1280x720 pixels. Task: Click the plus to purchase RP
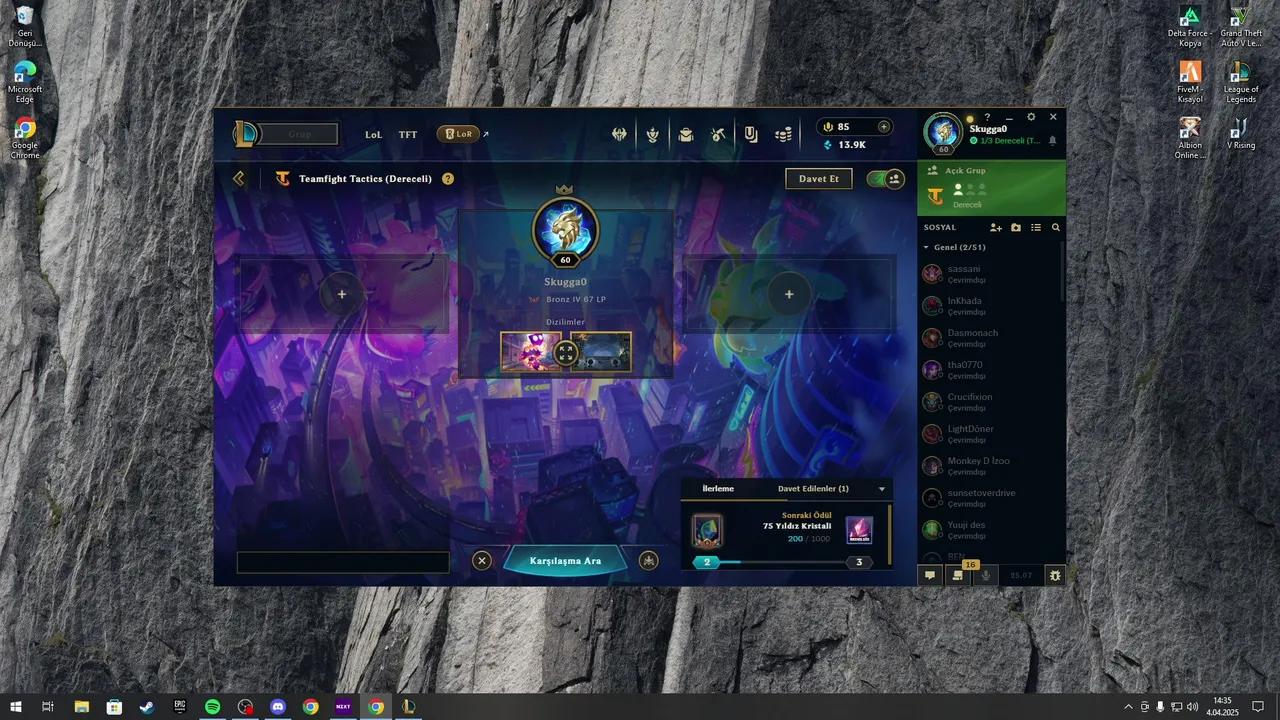tap(884, 127)
